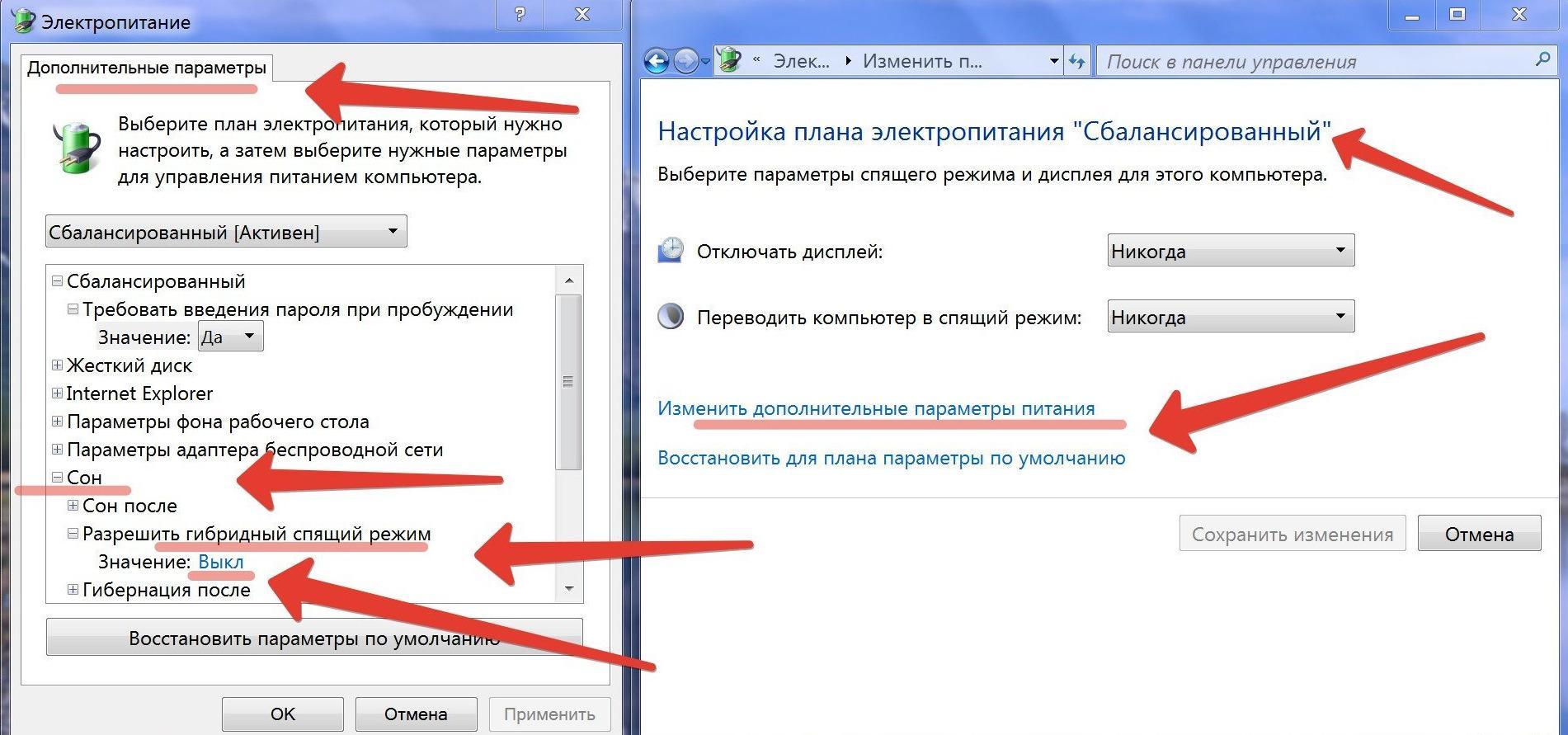Click Изменить дополнительные параметры питания link
This screenshot has width=1568, height=735.
click(876, 408)
